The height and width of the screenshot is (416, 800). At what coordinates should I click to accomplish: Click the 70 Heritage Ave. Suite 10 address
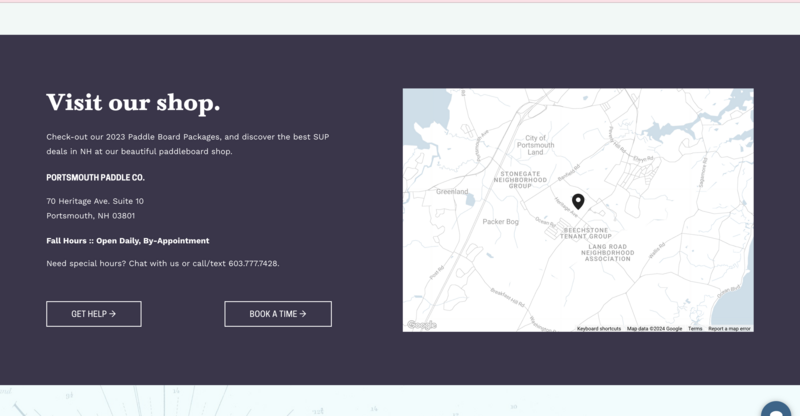[x=95, y=201]
